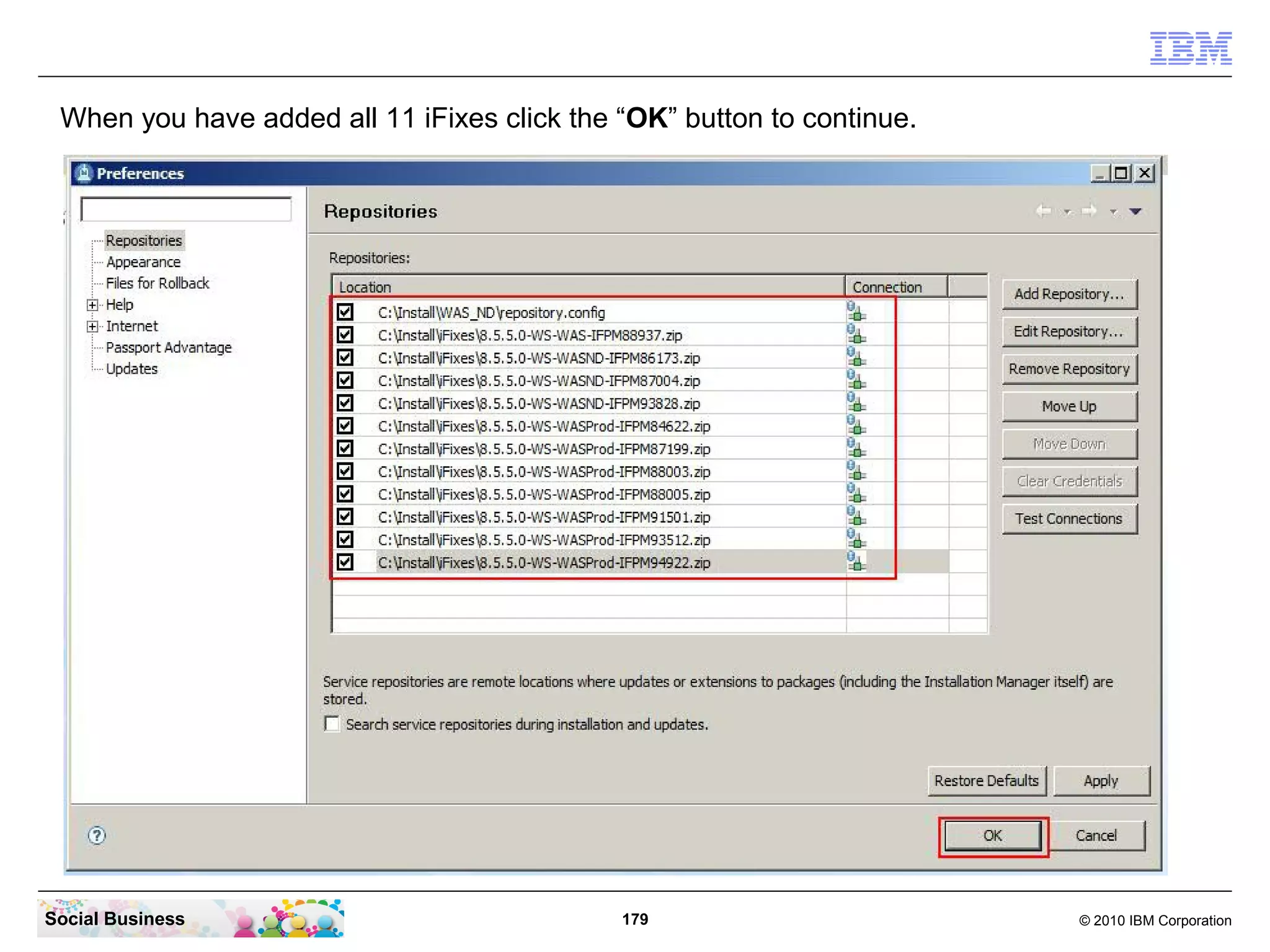Image resolution: width=1270 pixels, height=952 pixels.
Task: Click connection icon for IFPM86173.zip row
Action: (x=856, y=357)
